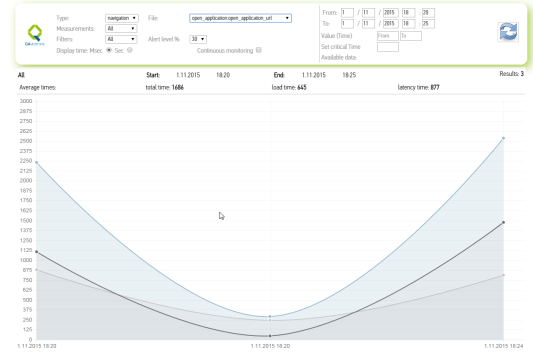
Task: Open the File dropdown with open_application url
Action: (240, 18)
